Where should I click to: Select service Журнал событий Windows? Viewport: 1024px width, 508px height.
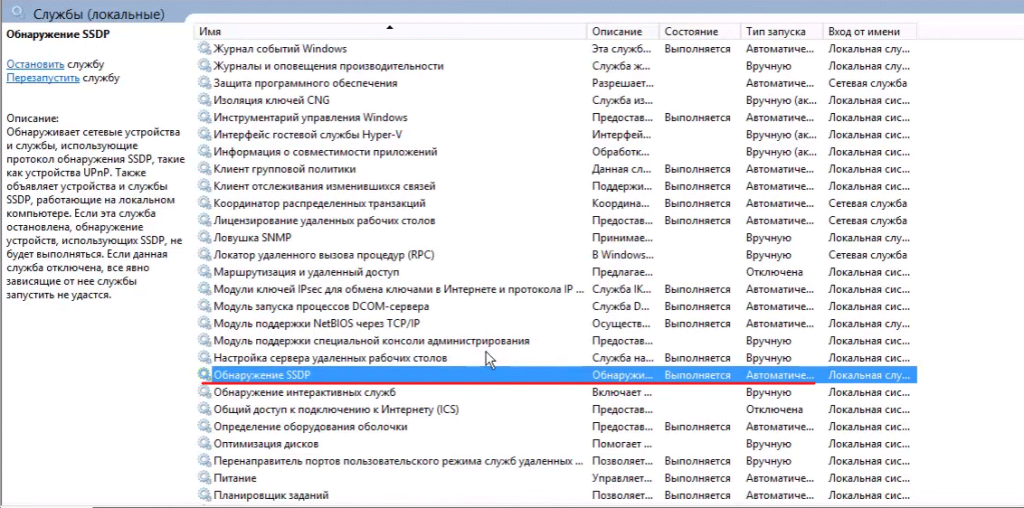pos(280,49)
